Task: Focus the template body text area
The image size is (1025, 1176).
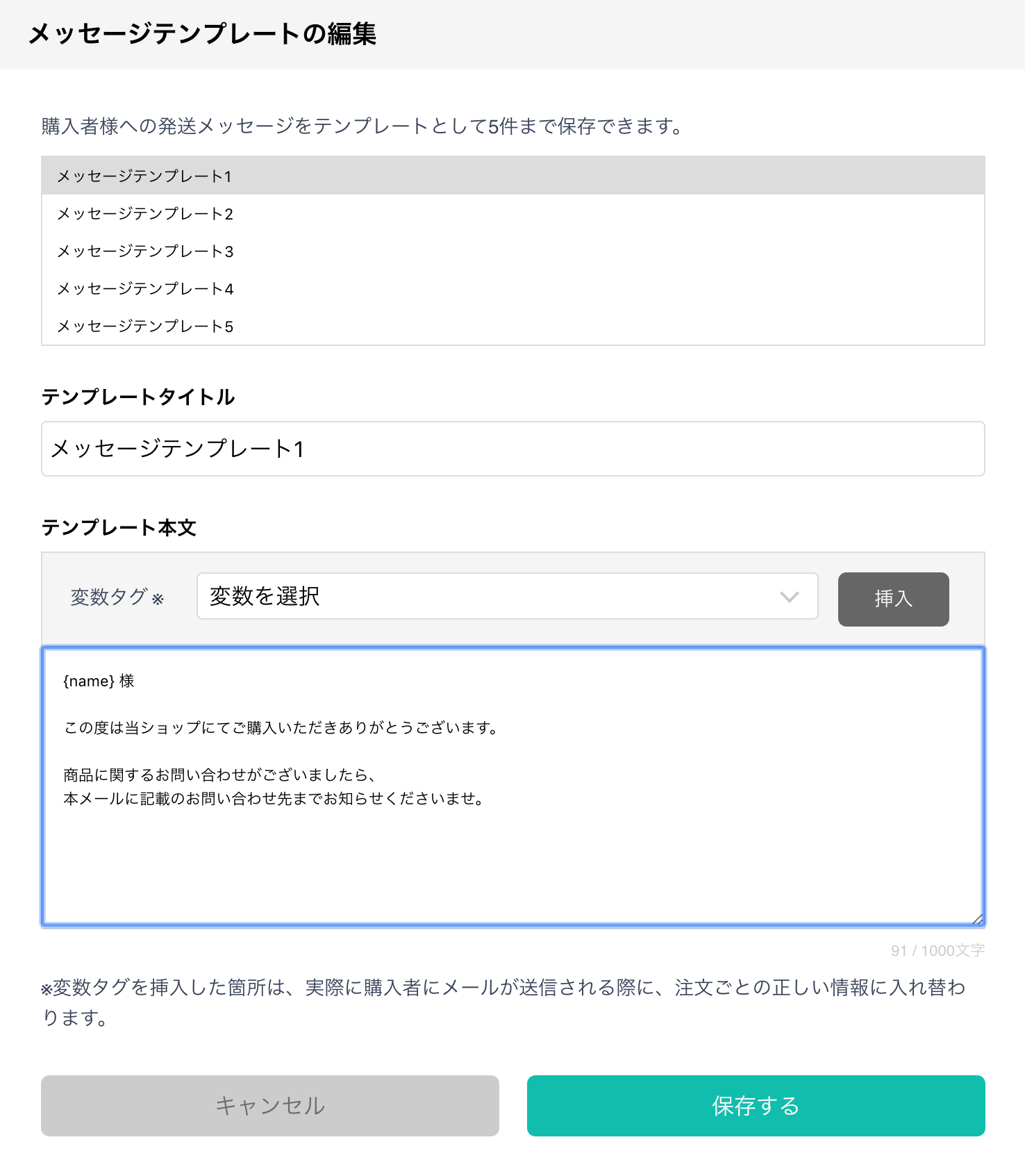Action: coord(512,786)
